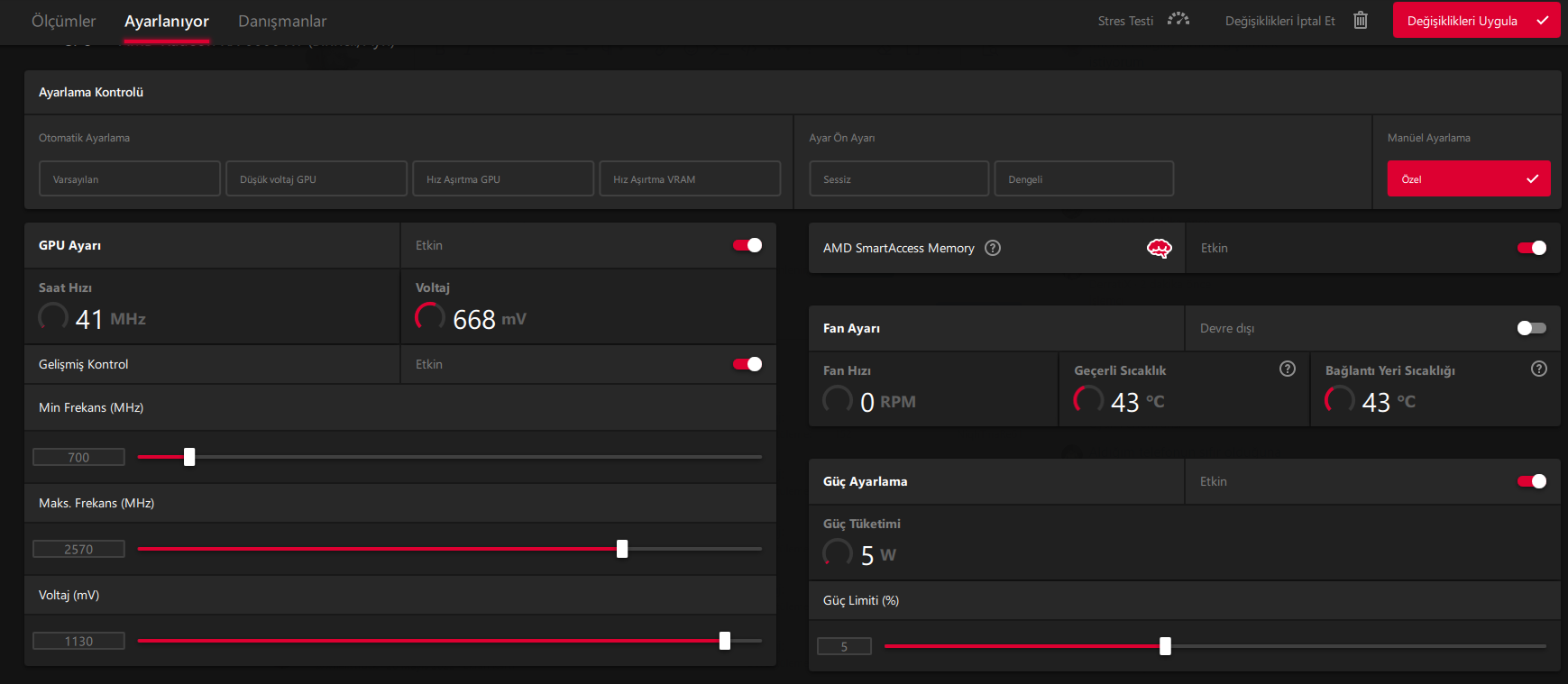The image size is (1568, 684).
Task: Switch to the Ölçümler tab
Action: [64, 21]
